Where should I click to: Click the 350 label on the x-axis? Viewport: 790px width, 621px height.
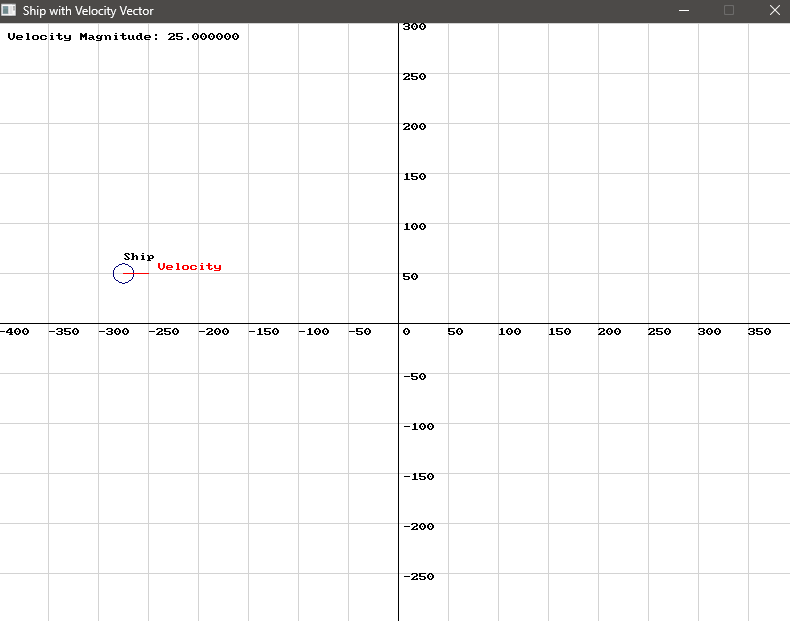(x=759, y=332)
